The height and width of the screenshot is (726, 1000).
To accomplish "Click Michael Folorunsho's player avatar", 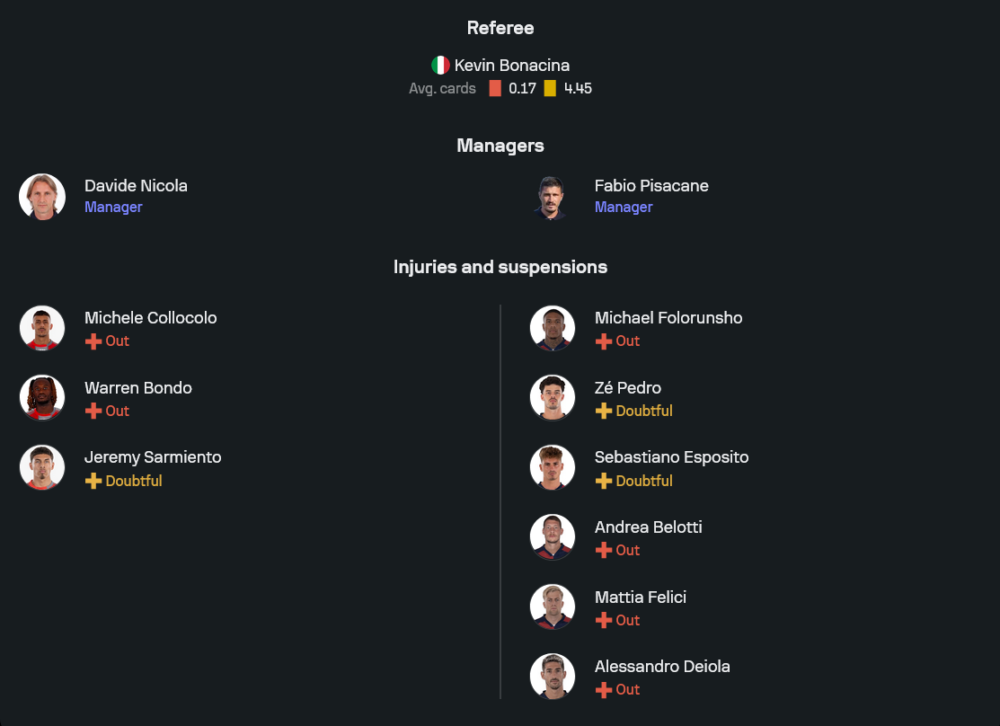I will coord(552,328).
